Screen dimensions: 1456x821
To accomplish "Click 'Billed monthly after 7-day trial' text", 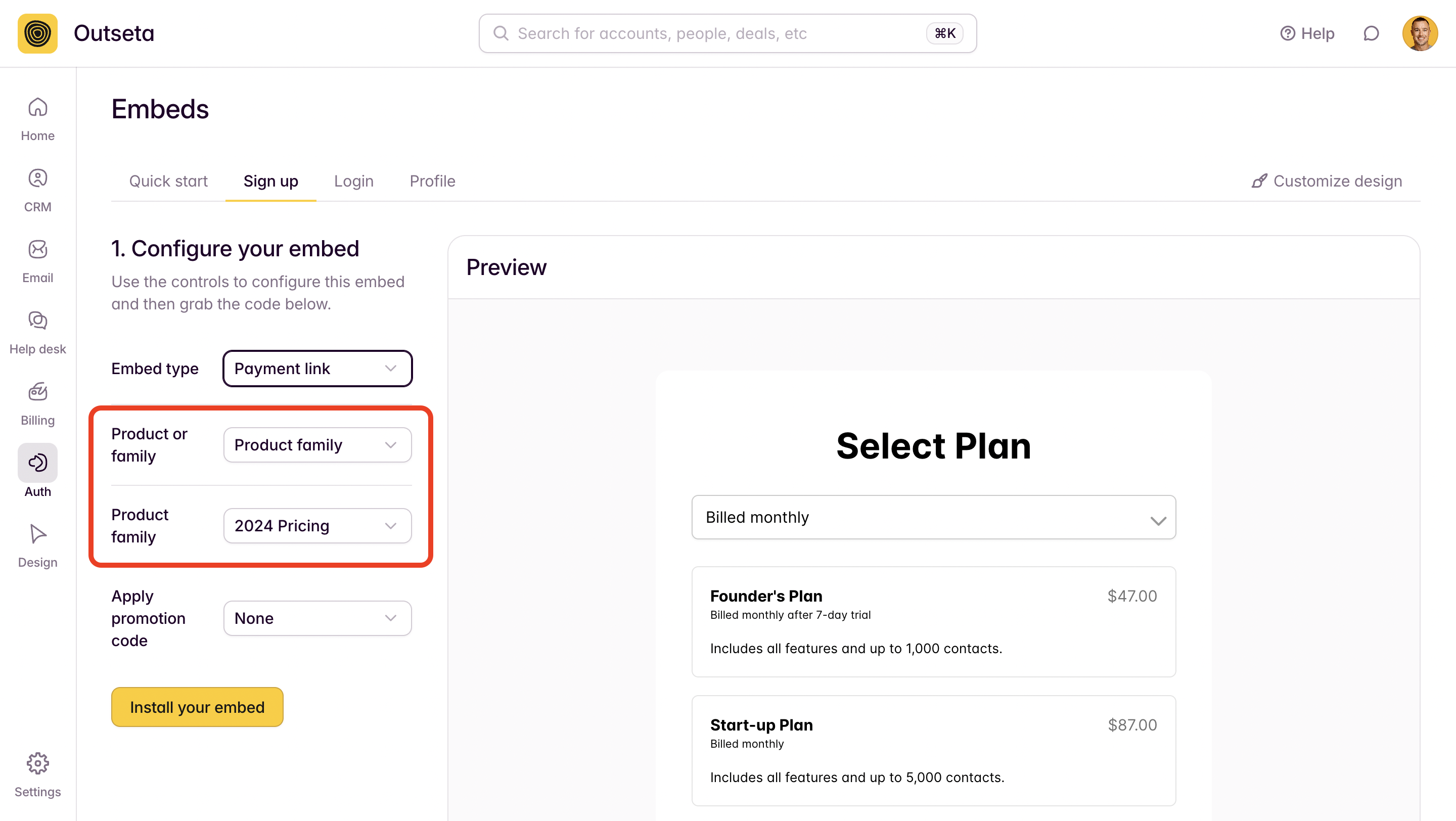I will pyautogui.click(x=790, y=615).
